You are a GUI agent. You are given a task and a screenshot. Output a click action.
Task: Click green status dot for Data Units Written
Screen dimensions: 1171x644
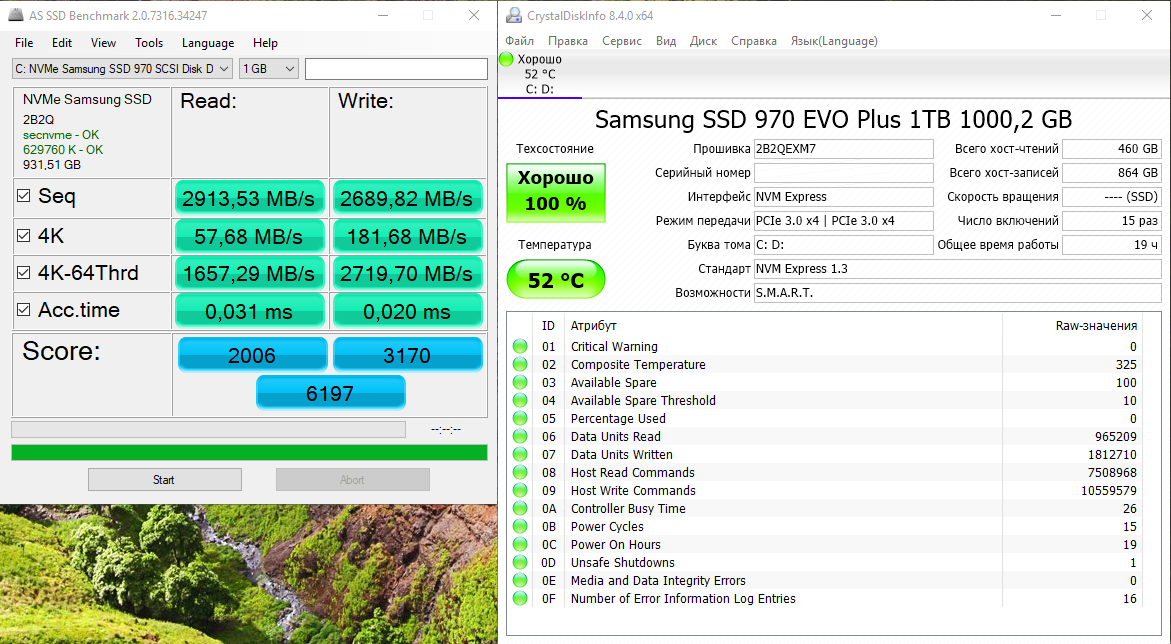(520, 454)
